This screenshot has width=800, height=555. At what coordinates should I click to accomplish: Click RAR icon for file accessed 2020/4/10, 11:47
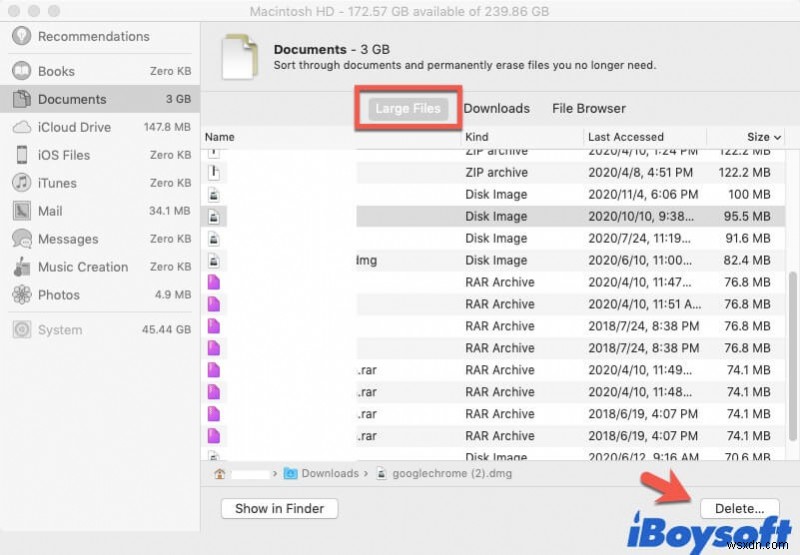[x=214, y=282]
